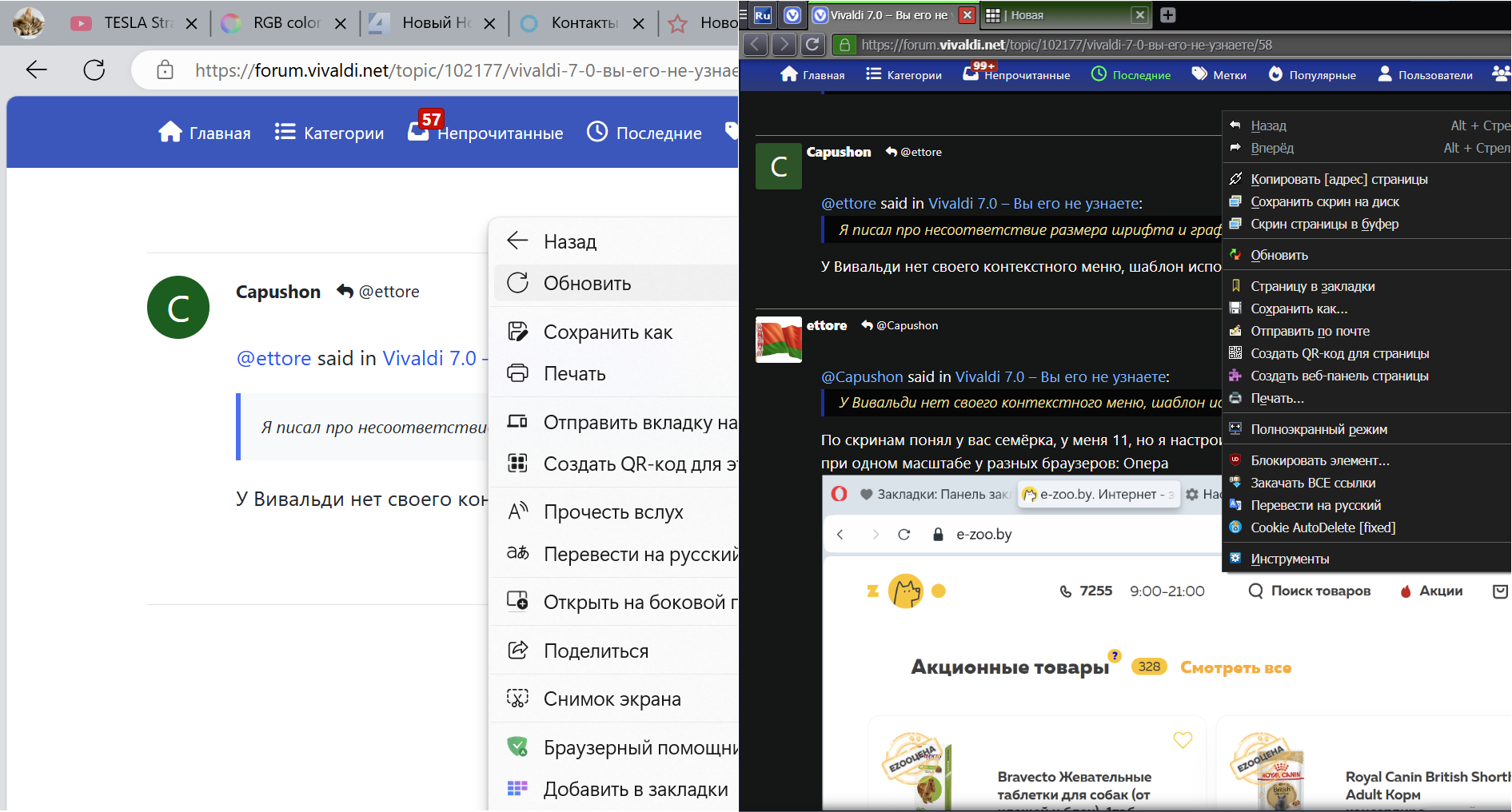Click site info lock icon in left address bar

[165, 70]
